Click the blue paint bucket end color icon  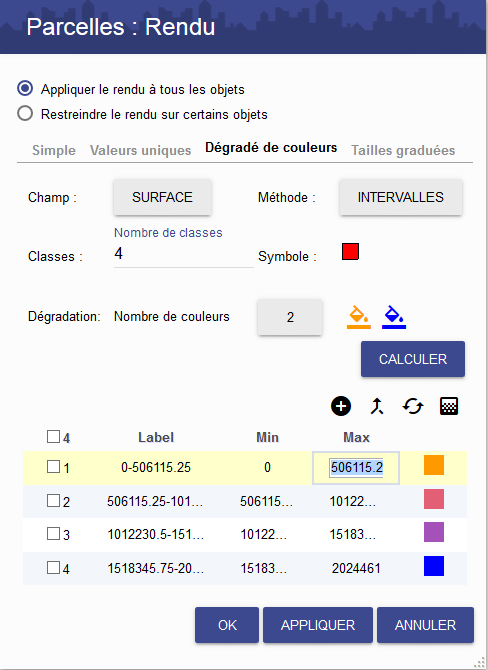tap(394, 317)
